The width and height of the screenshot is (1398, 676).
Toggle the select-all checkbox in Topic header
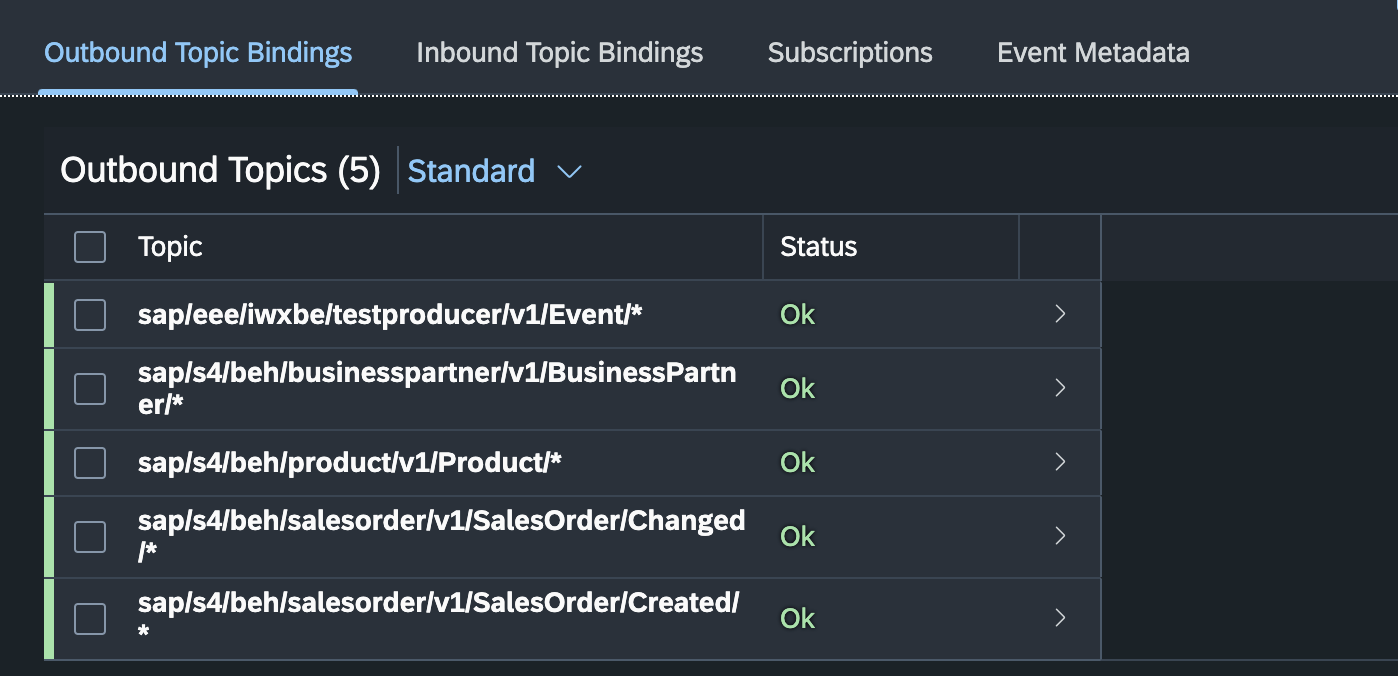click(90, 247)
